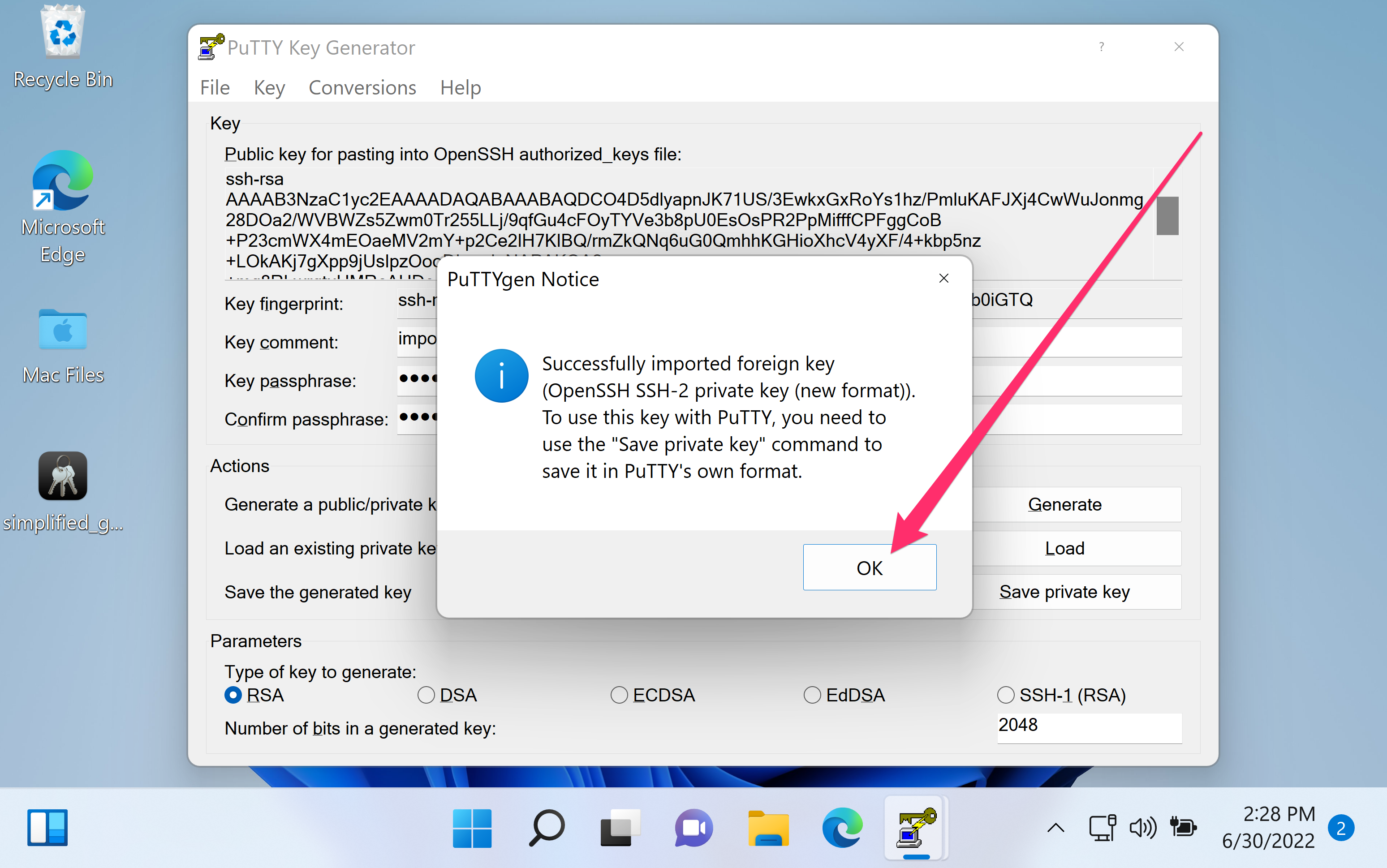Screen dimensions: 1387x868
Task: Open the Widgets panel on the taskbar
Action: point(47,828)
